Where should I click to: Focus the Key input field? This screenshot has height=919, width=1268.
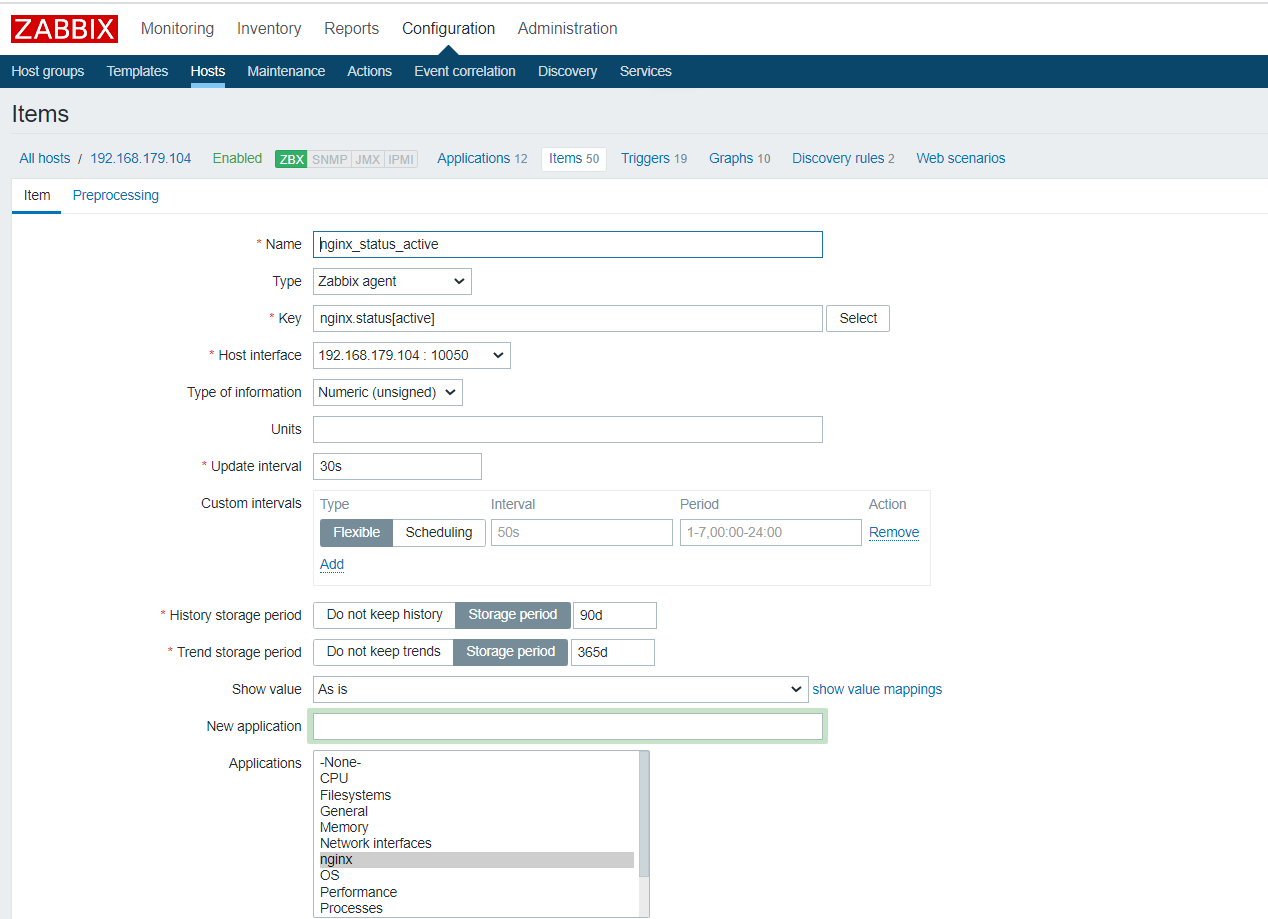click(x=568, y=318)
